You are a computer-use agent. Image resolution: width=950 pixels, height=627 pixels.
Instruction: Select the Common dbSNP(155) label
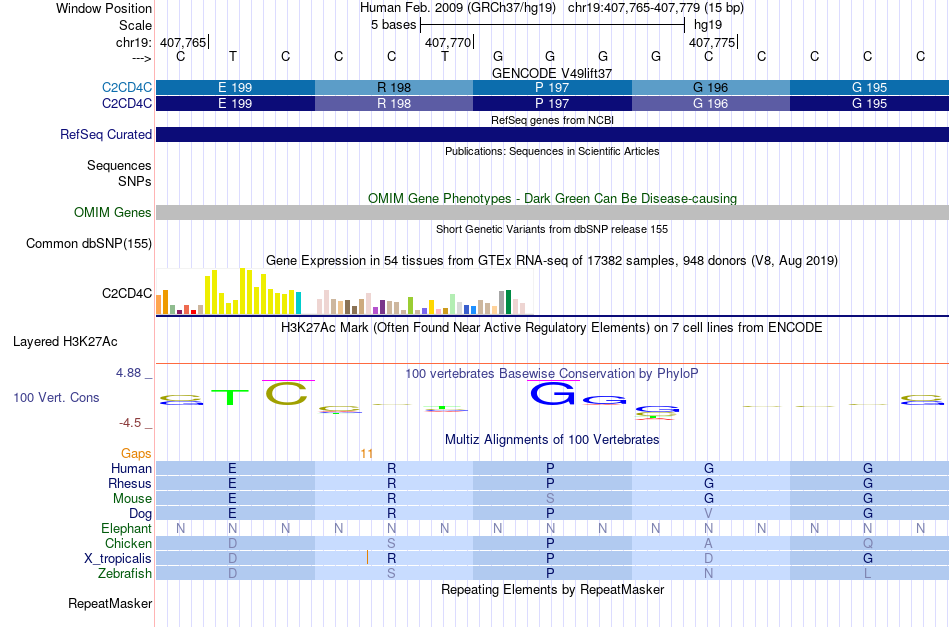(89, 244)
